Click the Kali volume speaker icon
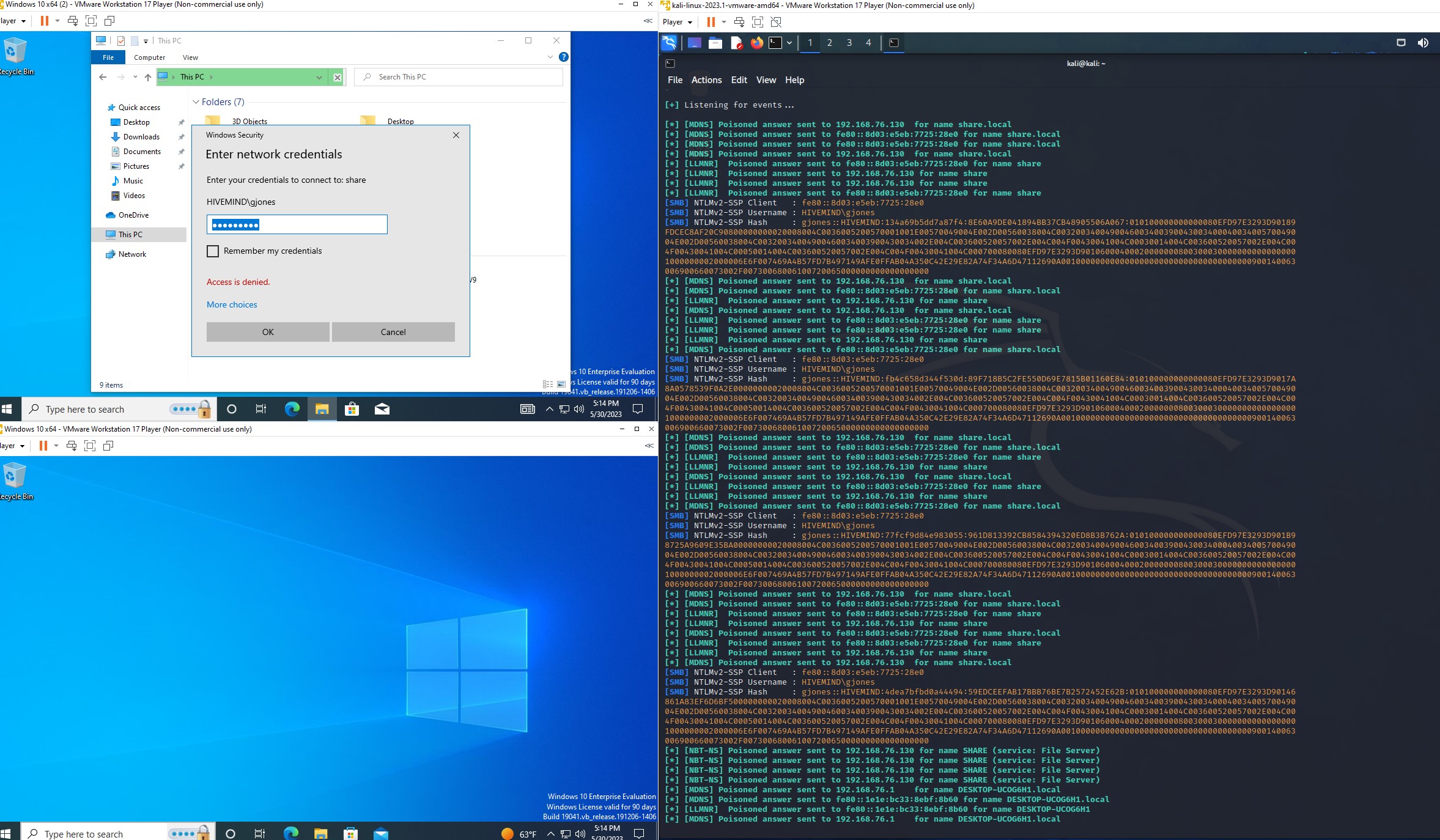The image size is (1440, 840). pos(1423,43)
